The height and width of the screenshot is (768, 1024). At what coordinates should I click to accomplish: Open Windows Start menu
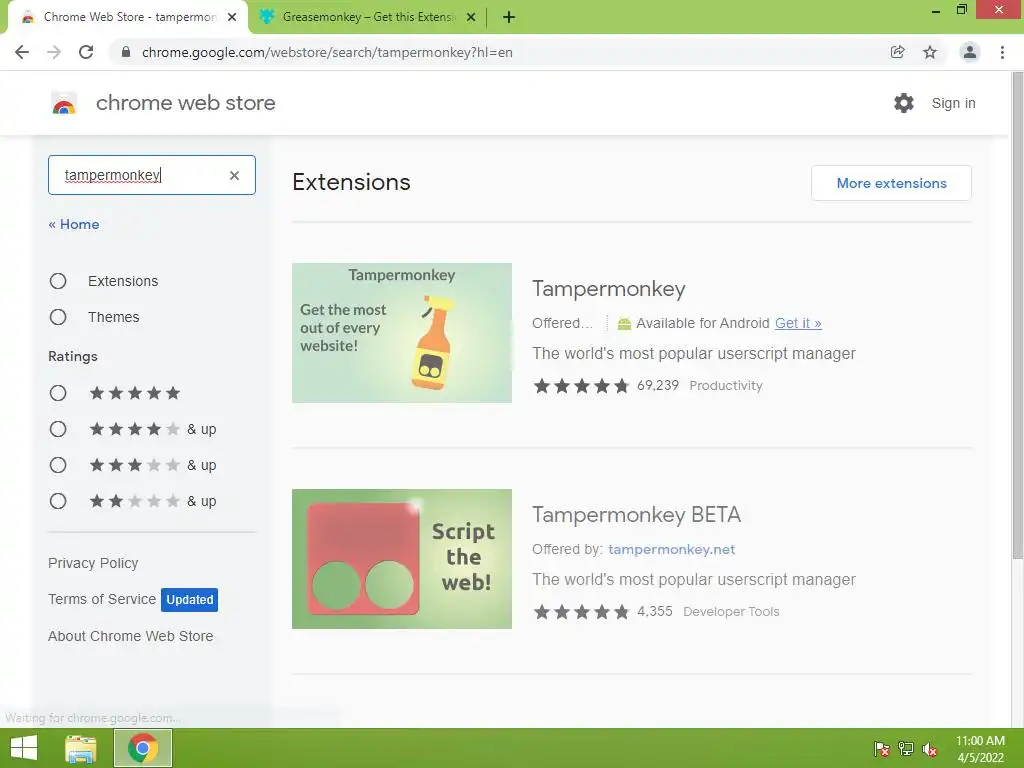point(24,748)
